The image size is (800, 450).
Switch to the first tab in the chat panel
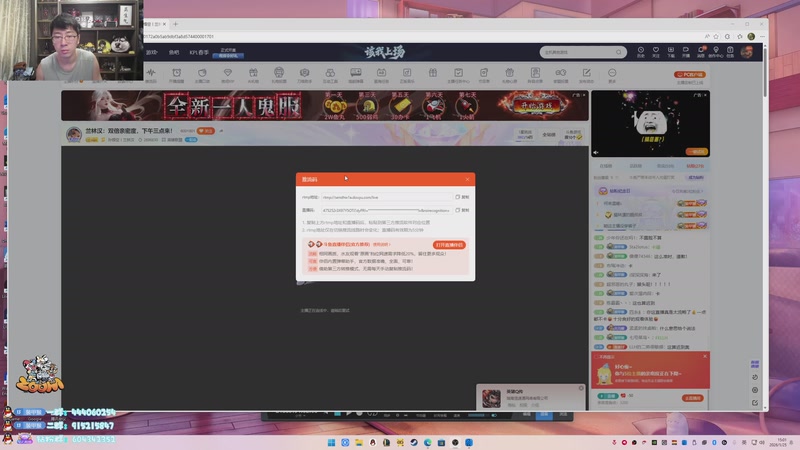tap(606, 166)
